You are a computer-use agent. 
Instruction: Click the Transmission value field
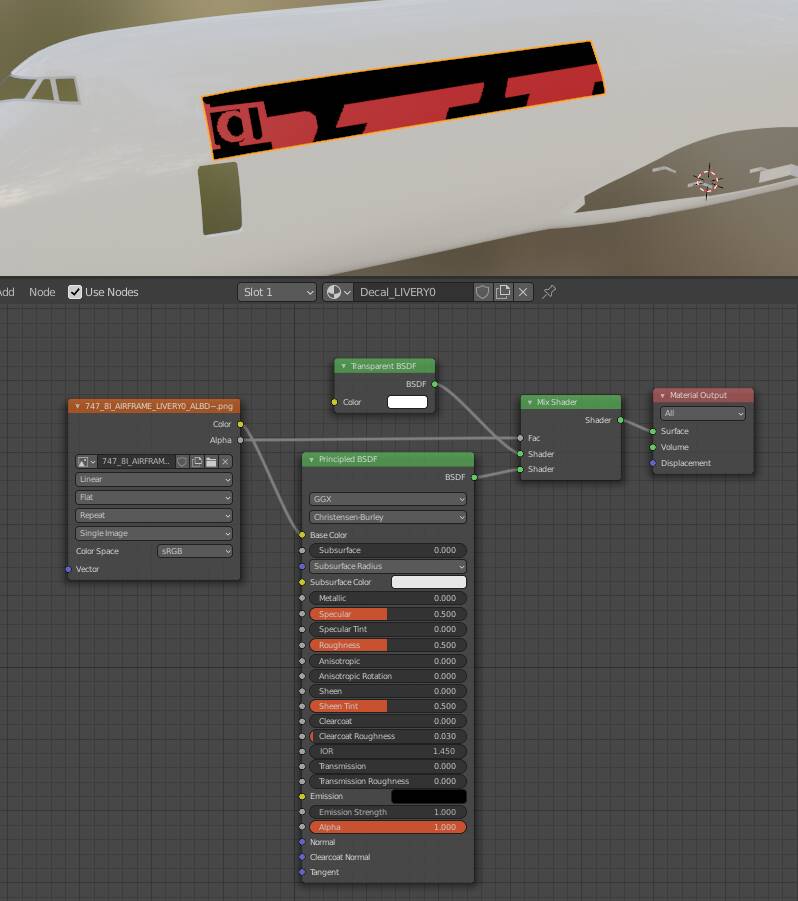pyautogui.click(x=388, y=766)
